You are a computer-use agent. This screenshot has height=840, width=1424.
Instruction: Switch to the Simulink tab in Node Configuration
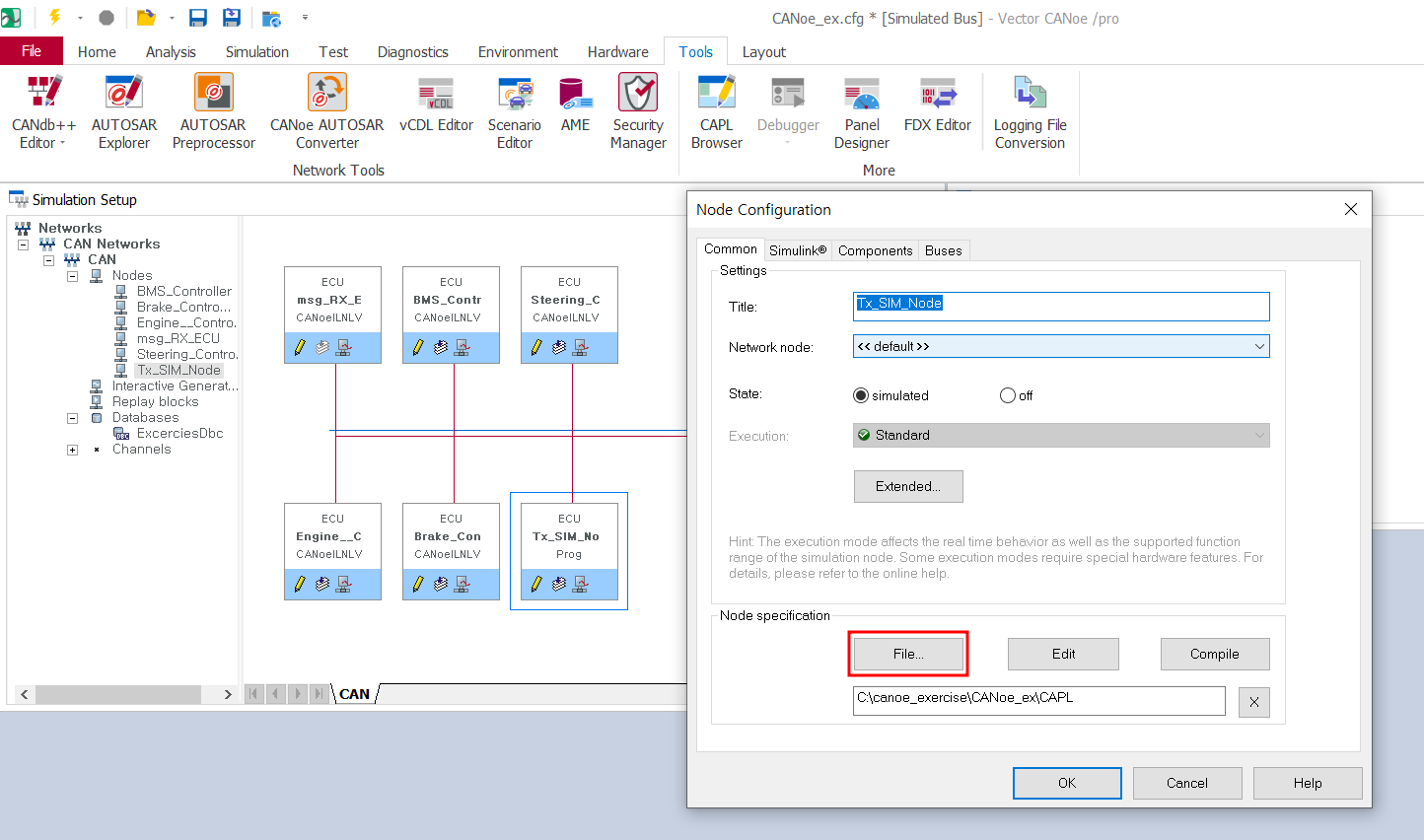point(798,250)
